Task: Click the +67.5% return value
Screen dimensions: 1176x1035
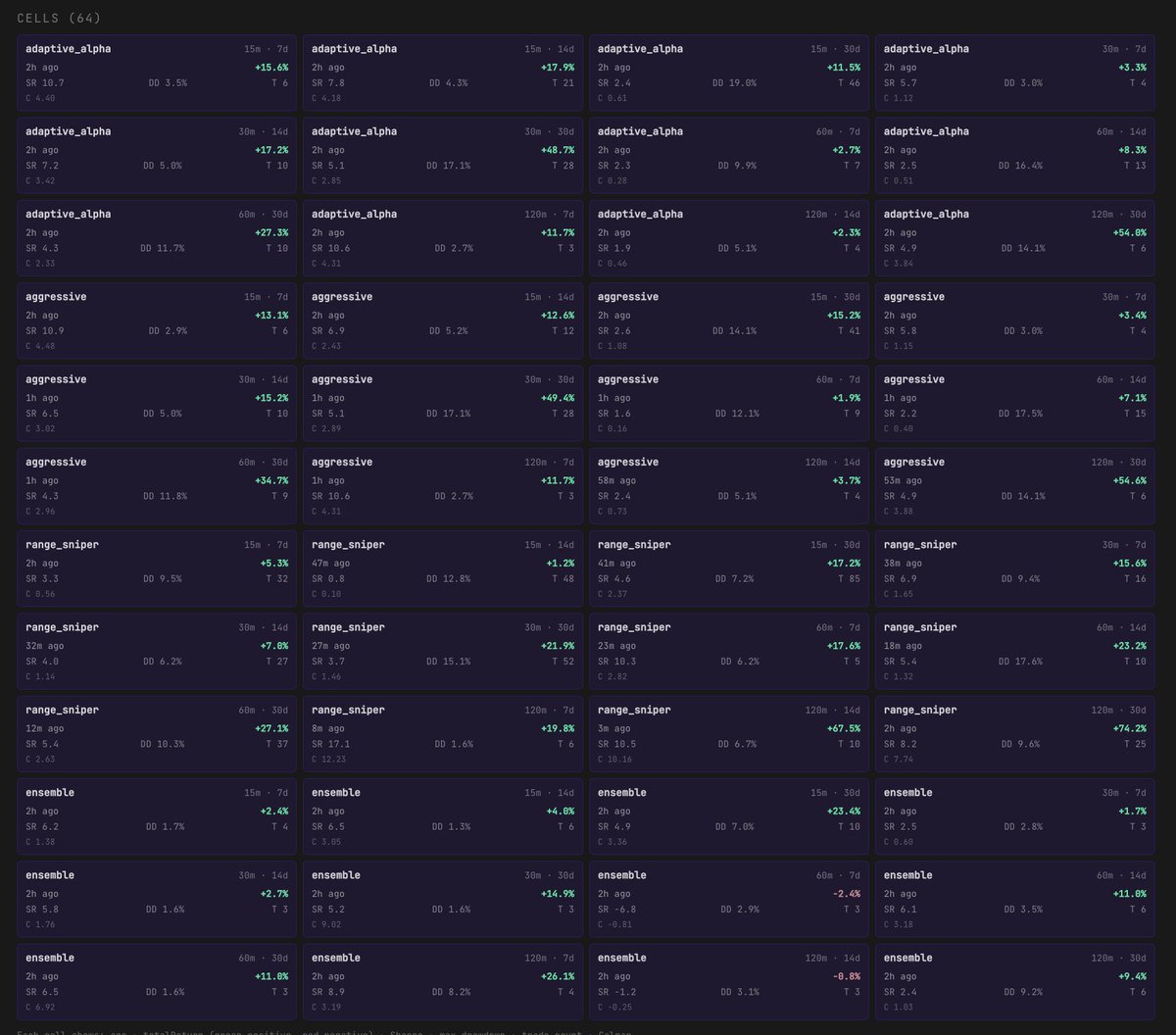Action: tap(844, 728)
